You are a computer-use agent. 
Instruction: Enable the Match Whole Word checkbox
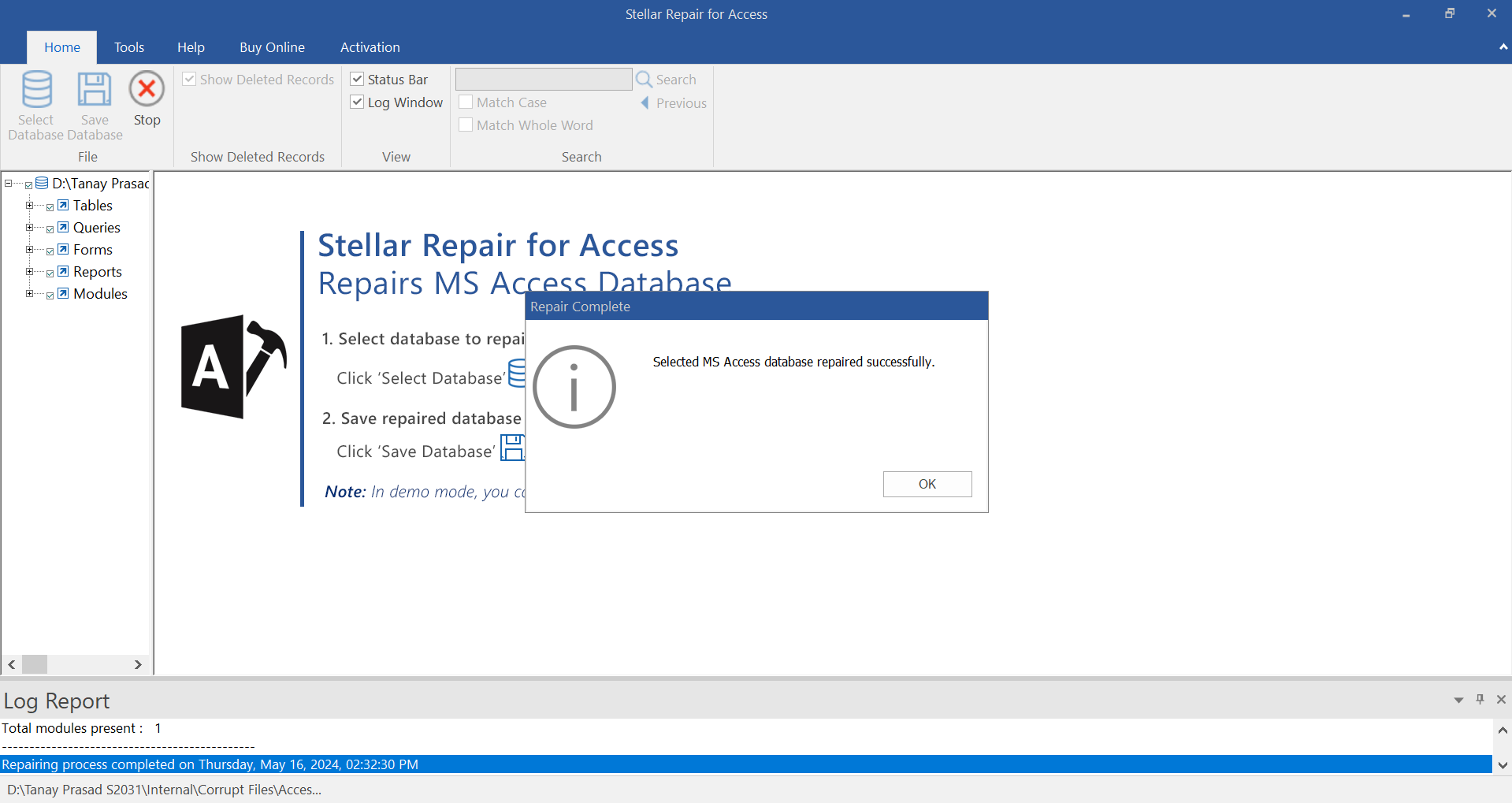click(x=466, y=125)
